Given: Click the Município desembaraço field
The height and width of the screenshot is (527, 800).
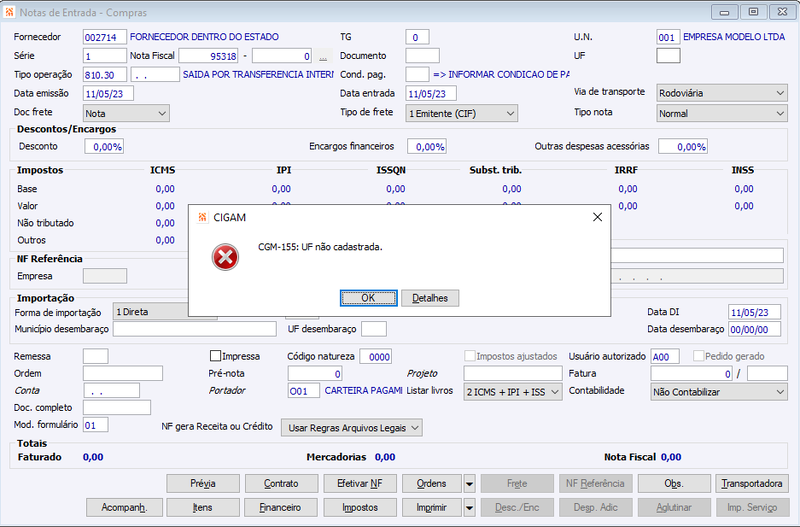Looking at the screenshot, I should pos(195,329).
